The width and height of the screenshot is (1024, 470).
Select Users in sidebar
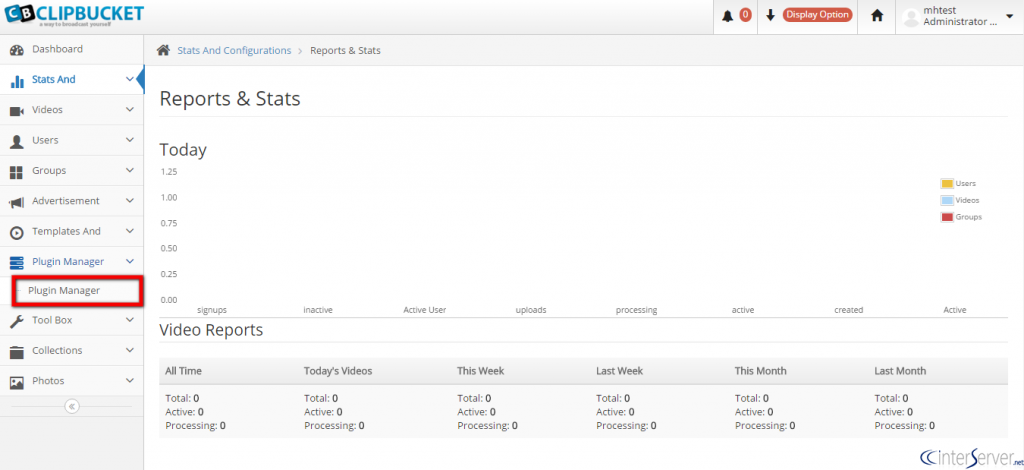[x=72, y=140]
